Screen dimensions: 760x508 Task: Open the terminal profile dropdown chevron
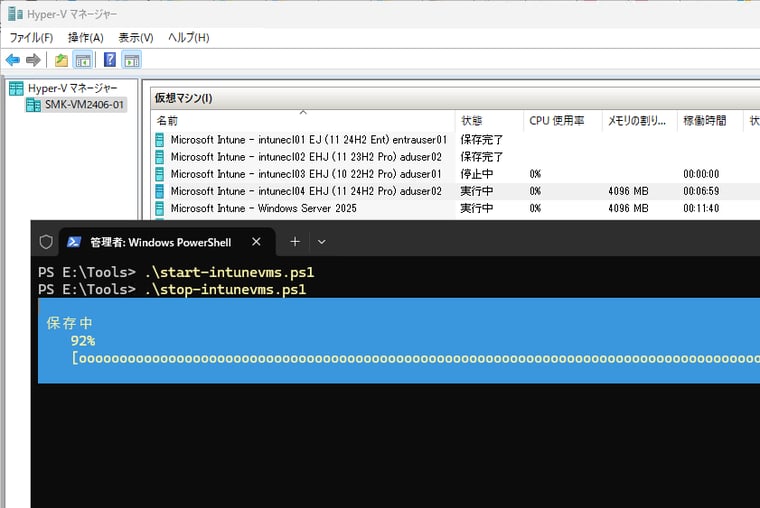321,241
